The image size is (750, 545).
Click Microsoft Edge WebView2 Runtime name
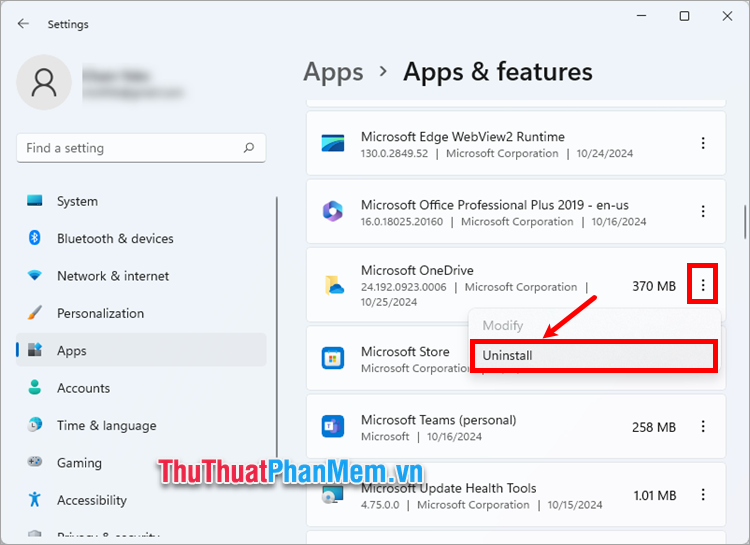click(463, 137)
